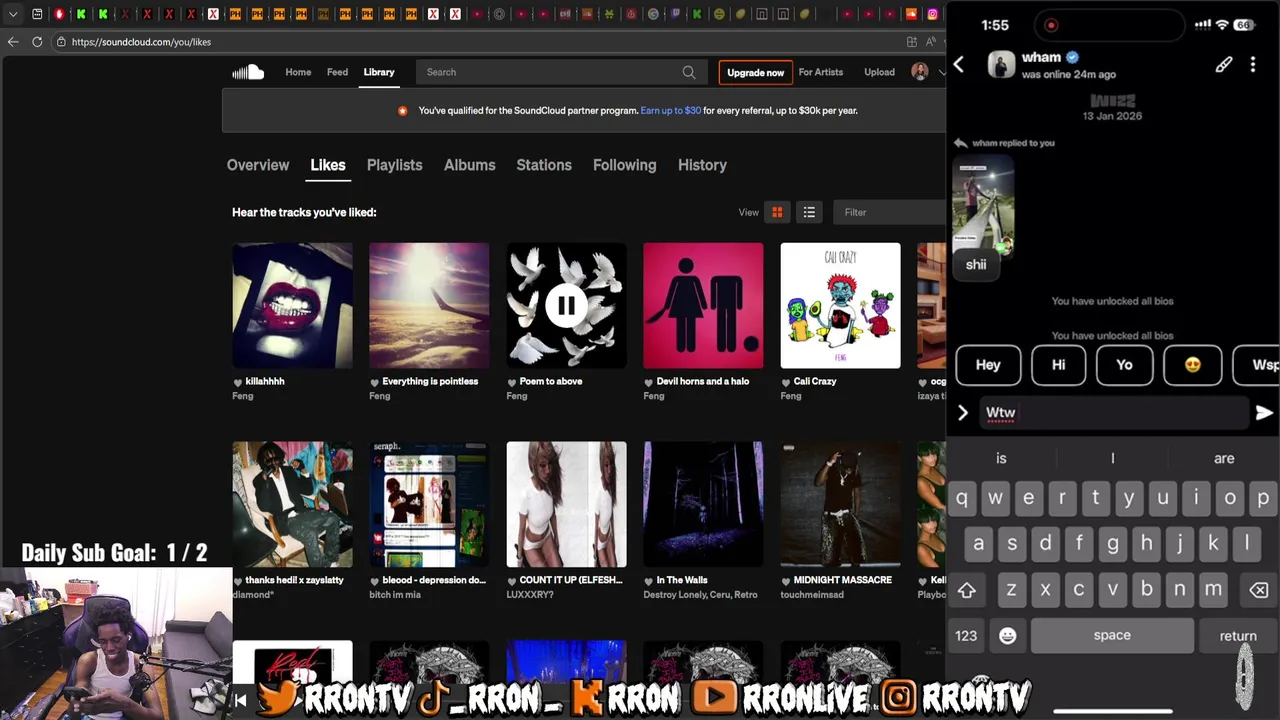Open the Cali Crazy artwork

tap(840, 306)
